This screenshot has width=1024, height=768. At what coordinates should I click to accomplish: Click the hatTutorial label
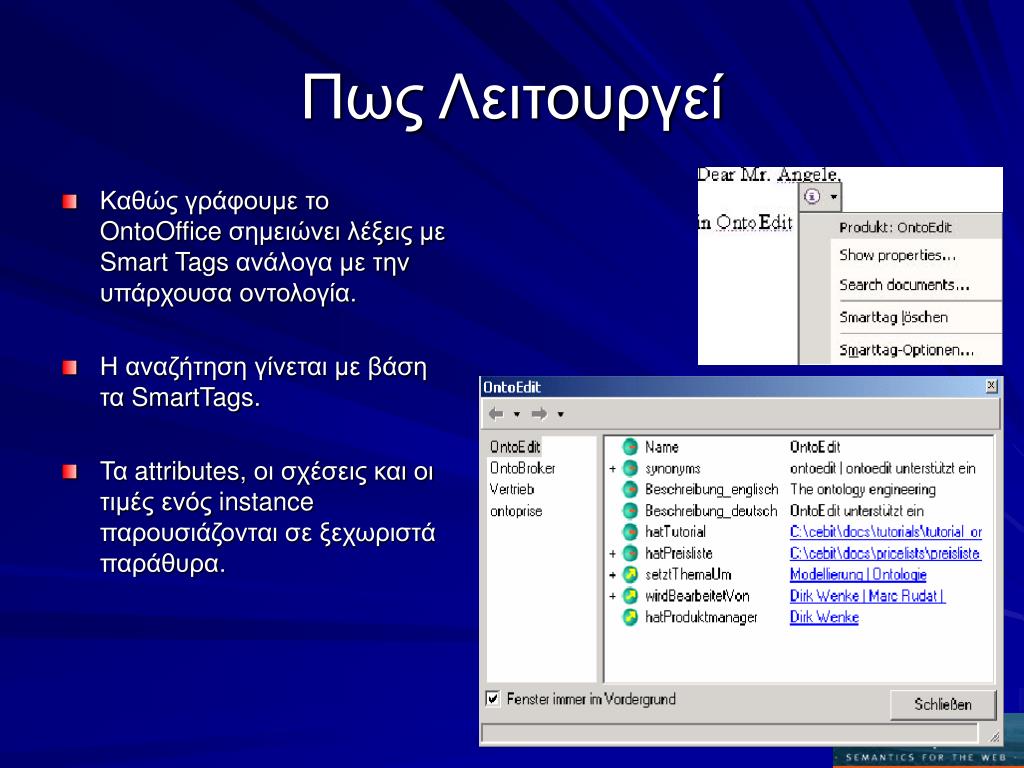675,532
